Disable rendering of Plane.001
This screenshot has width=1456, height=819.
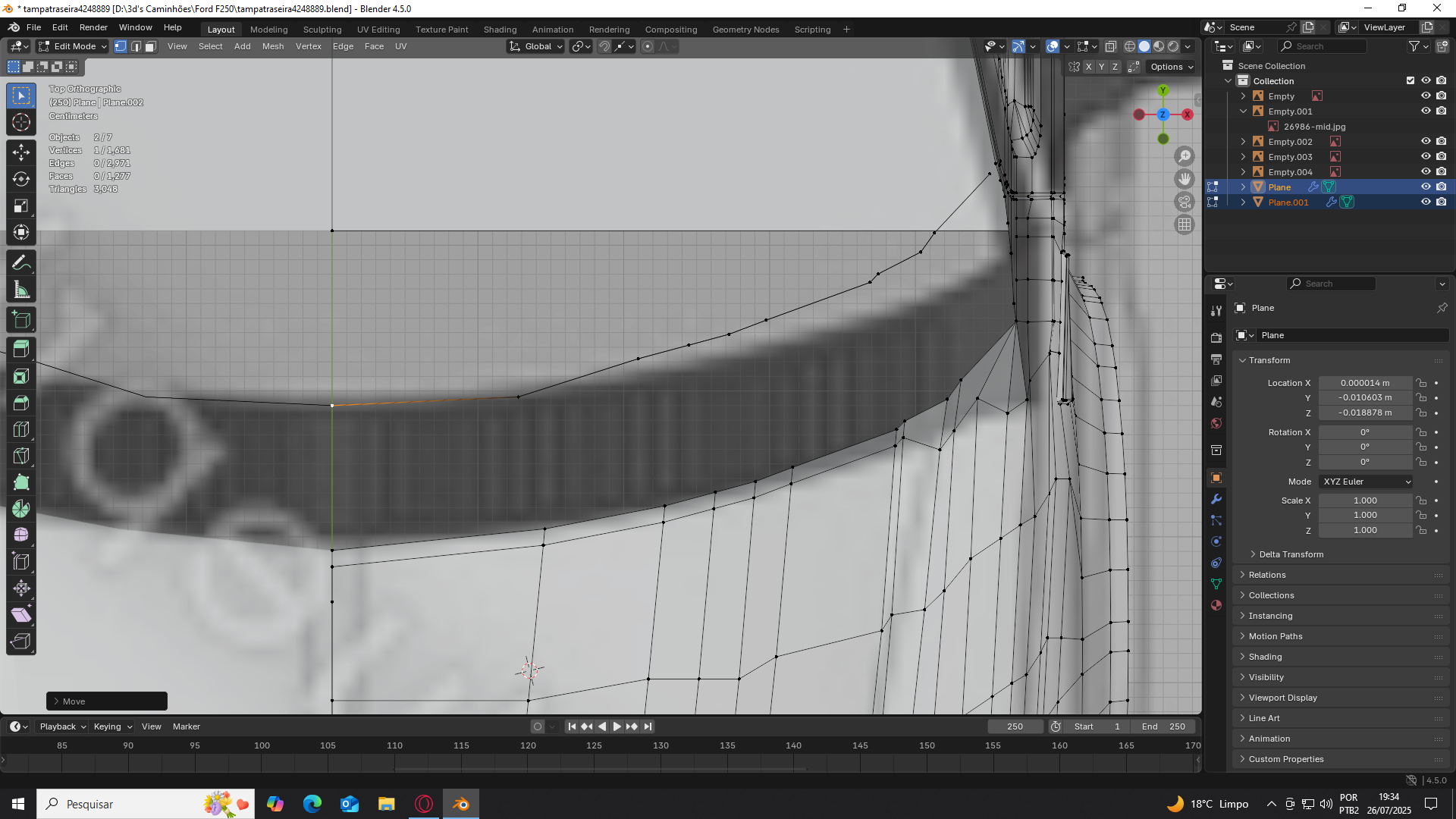[x=1441, y=202]
